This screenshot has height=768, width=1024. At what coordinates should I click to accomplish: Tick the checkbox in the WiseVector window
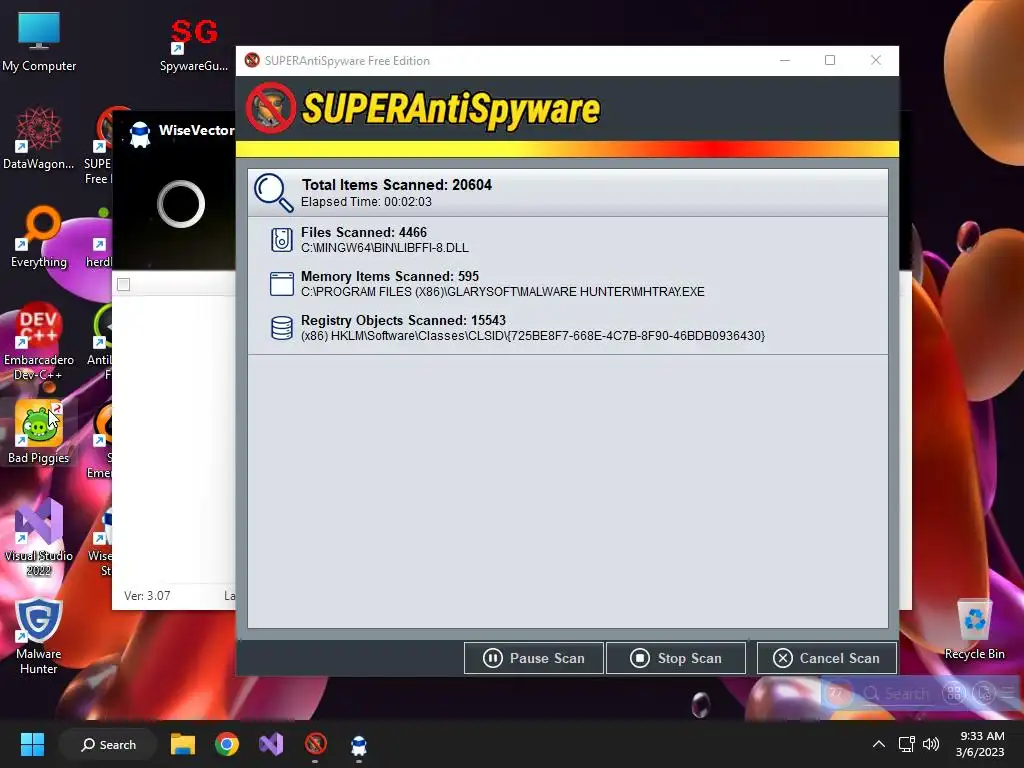(123, 284)
